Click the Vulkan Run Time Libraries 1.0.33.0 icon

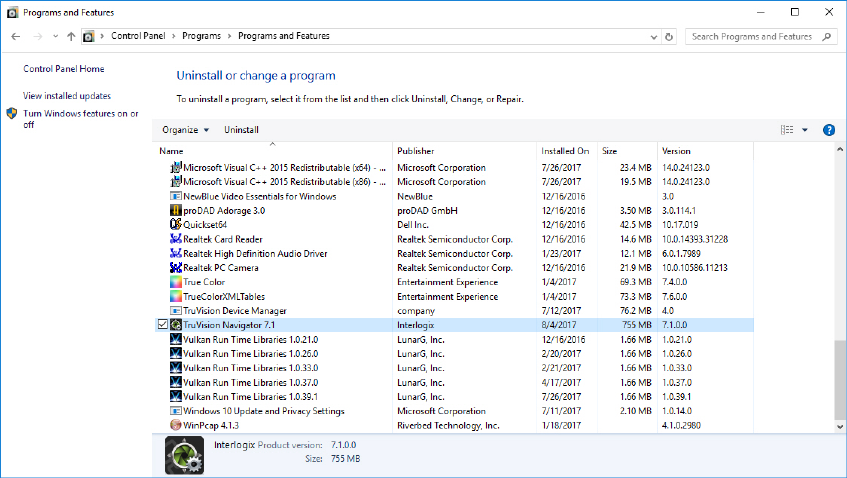(x=176, y=367)
